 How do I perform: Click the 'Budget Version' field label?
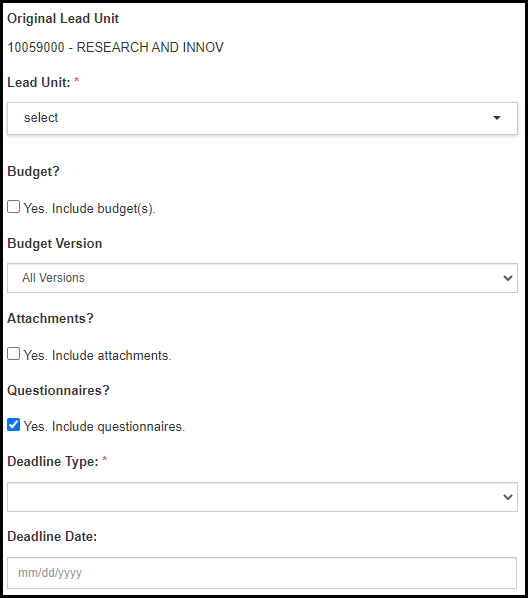pos(55,243)
